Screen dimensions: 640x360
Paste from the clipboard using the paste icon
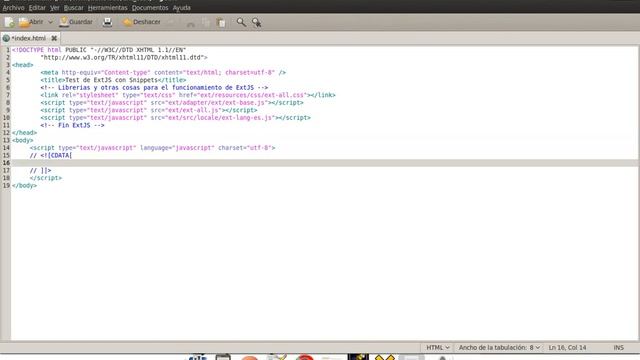coord(221,22)
